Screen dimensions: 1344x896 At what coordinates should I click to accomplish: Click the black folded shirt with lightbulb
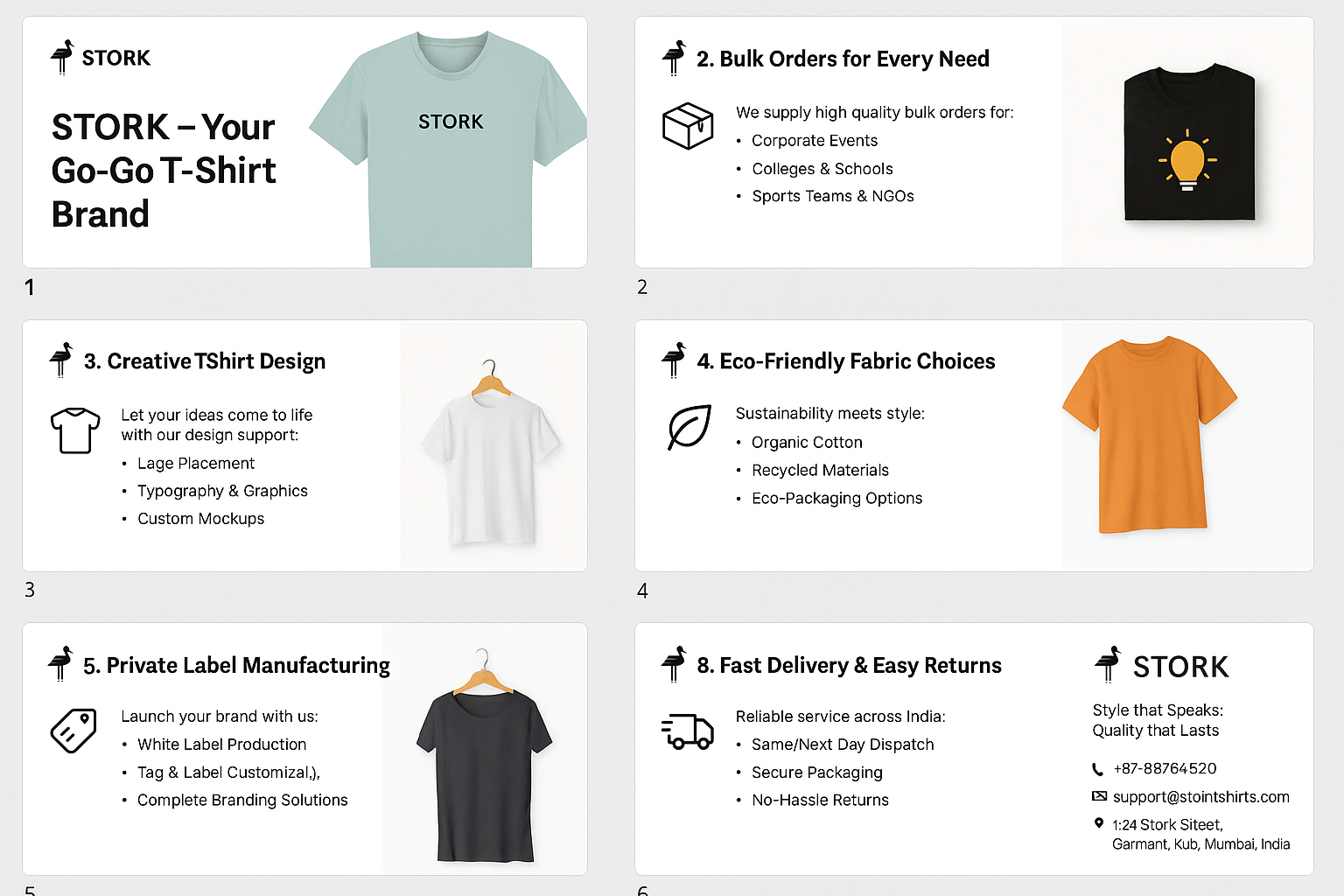click(x=1189, y=144)
